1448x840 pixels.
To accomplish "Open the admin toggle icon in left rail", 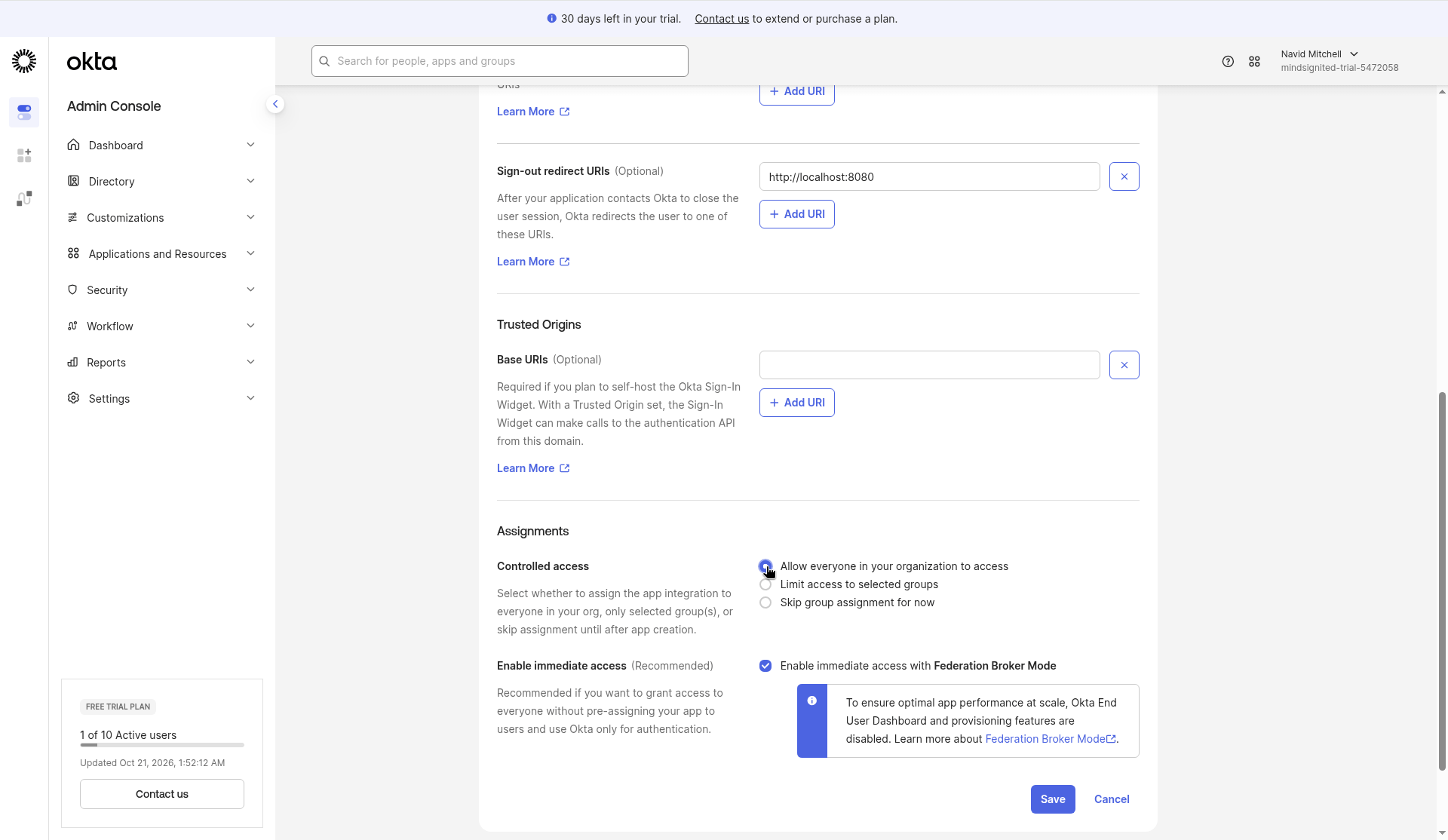I will click(x=24, y=112).
